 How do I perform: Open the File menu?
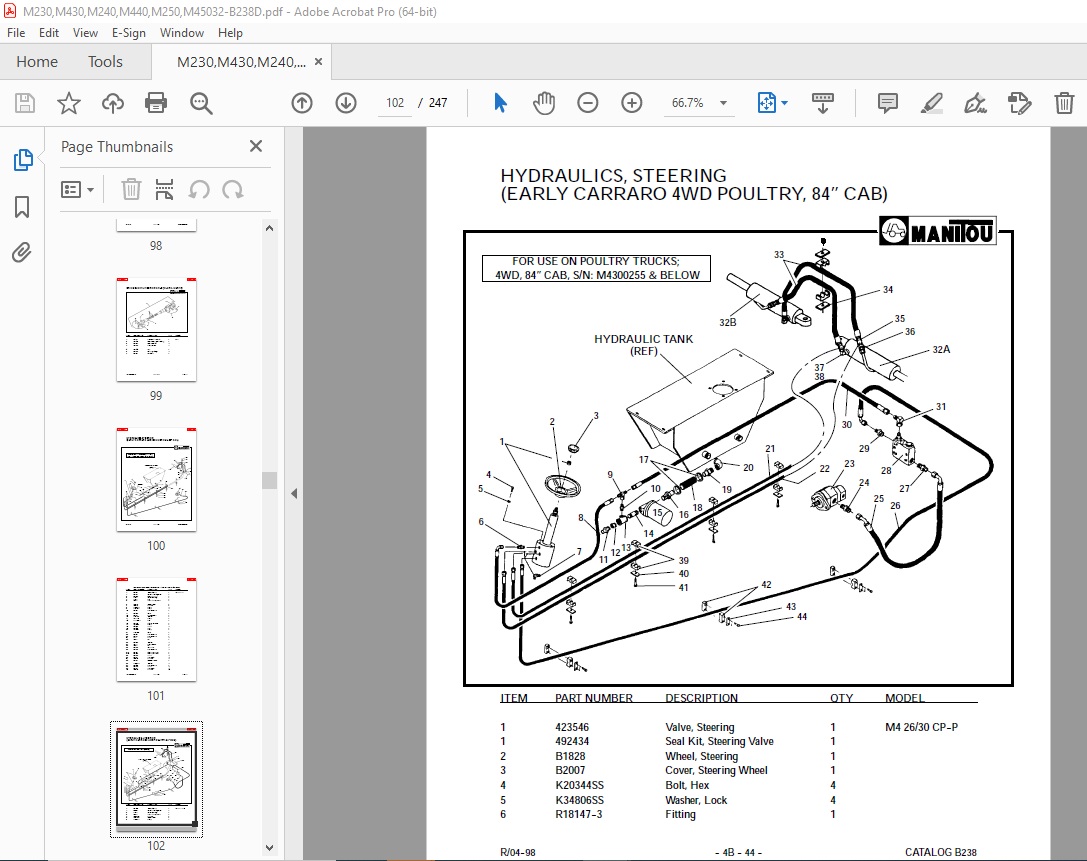[16, 33]
